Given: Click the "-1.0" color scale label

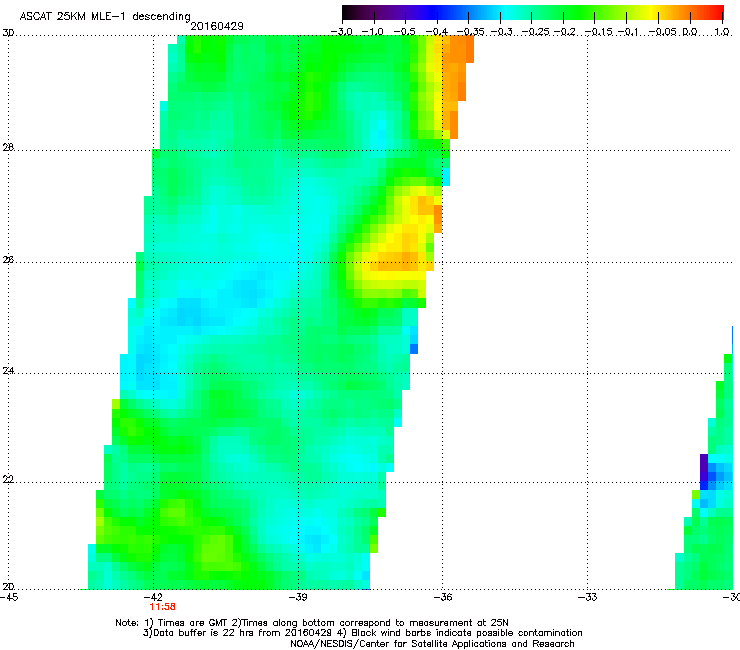Looking at the screenshot, I should pyautogui.click(x=372, y=32).
